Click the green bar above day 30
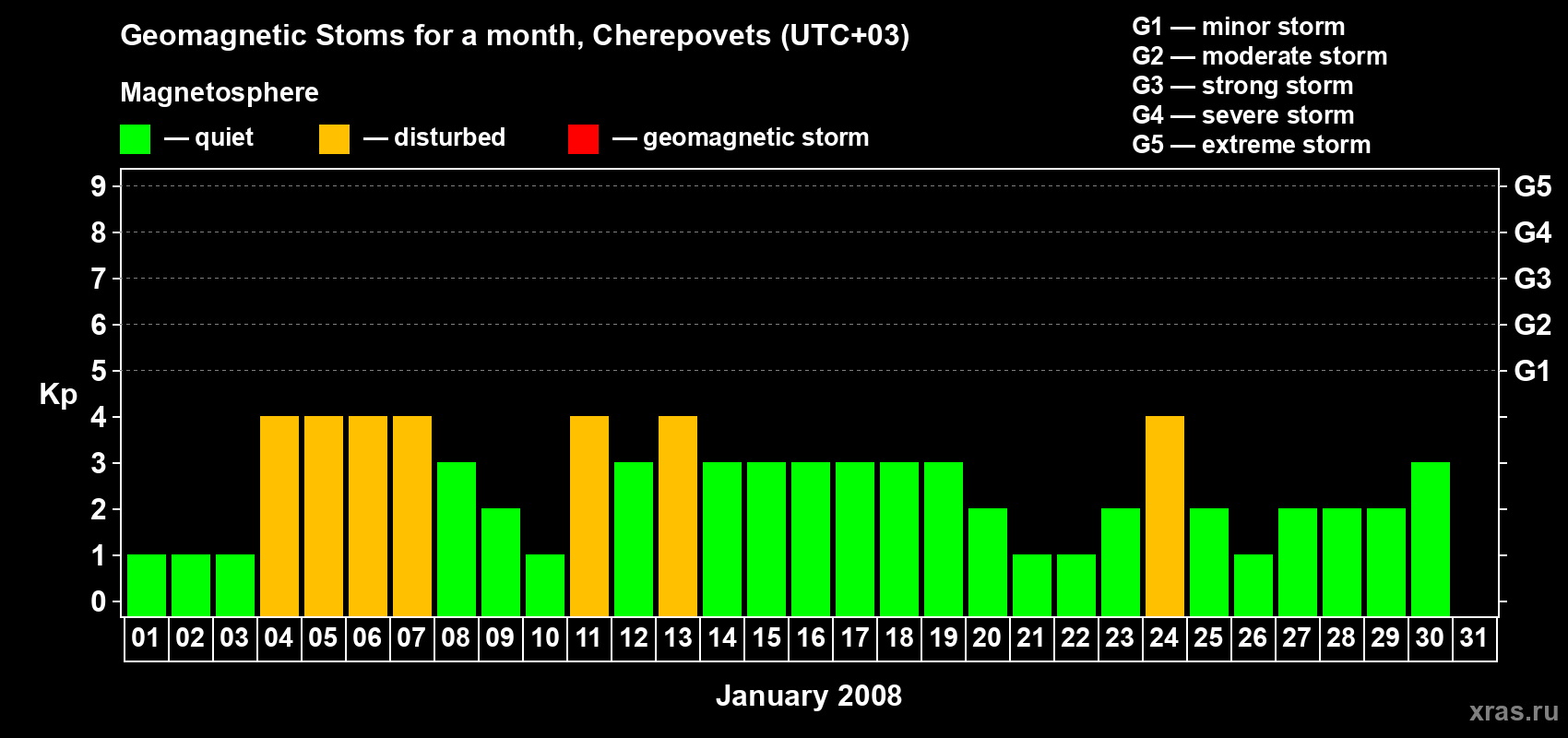The image size is (1568, 738). click(x=1431, y=539)
